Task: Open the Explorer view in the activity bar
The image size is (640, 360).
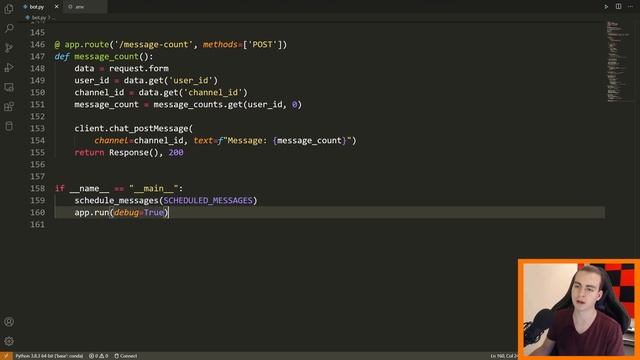Action: tap(9, 9)
